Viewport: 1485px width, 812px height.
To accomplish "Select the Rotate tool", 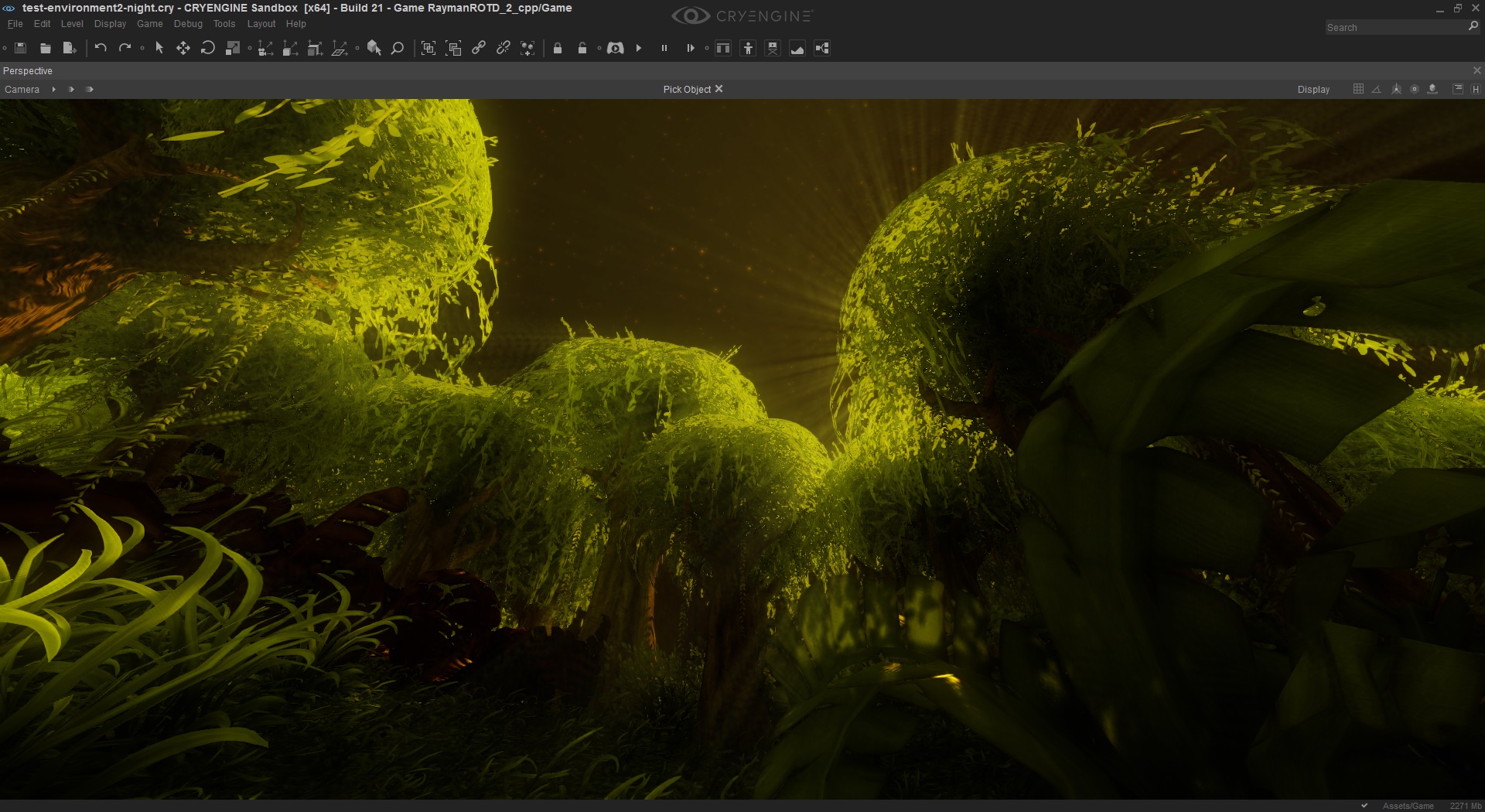I will pos(207,49).
